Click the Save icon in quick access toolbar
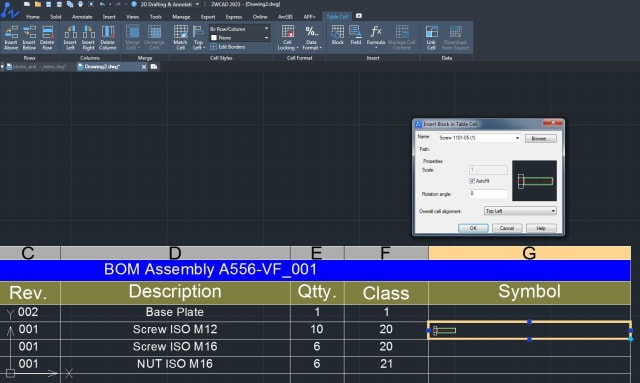Screen dimensions: 640x383 (x=49, y=4)
